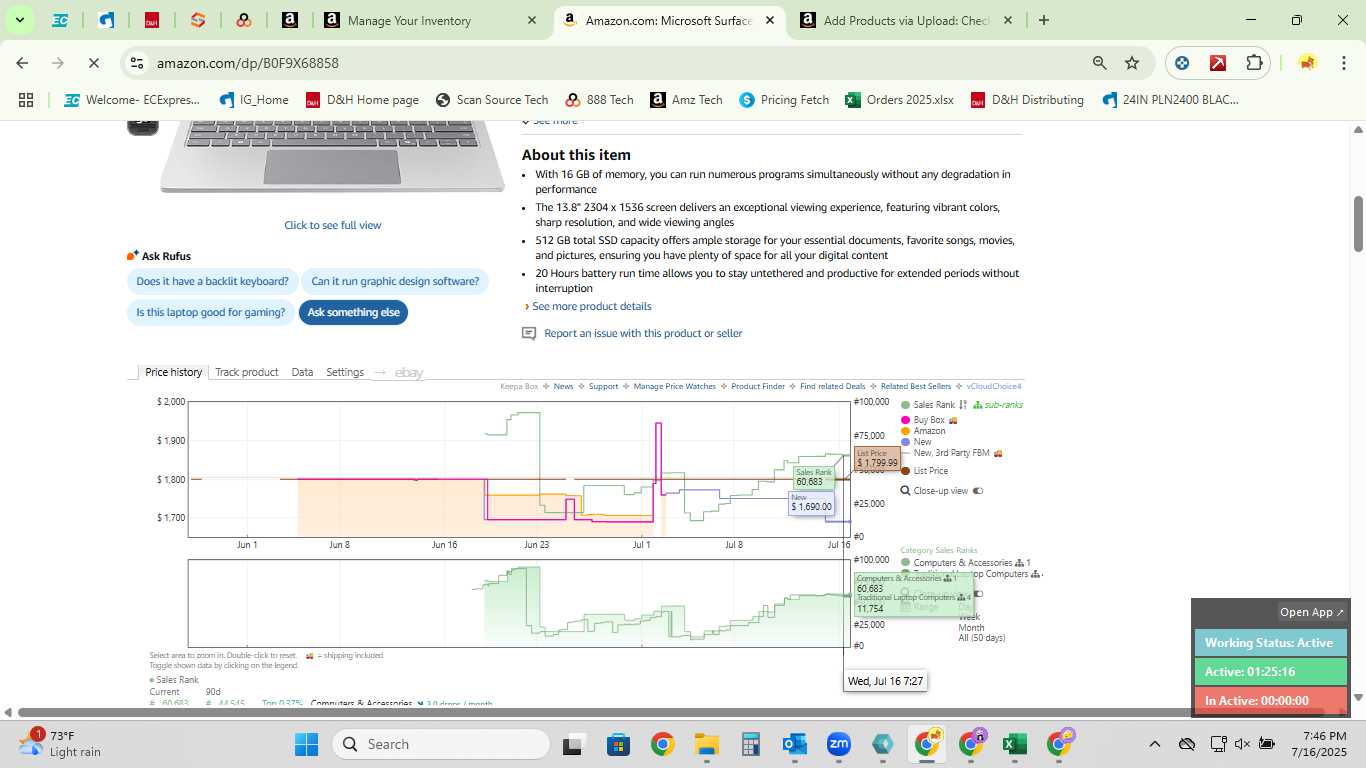Viewport: 1366px width, 768px height.
Task: Open the orange S pinned tab
Action: [198, 20]
